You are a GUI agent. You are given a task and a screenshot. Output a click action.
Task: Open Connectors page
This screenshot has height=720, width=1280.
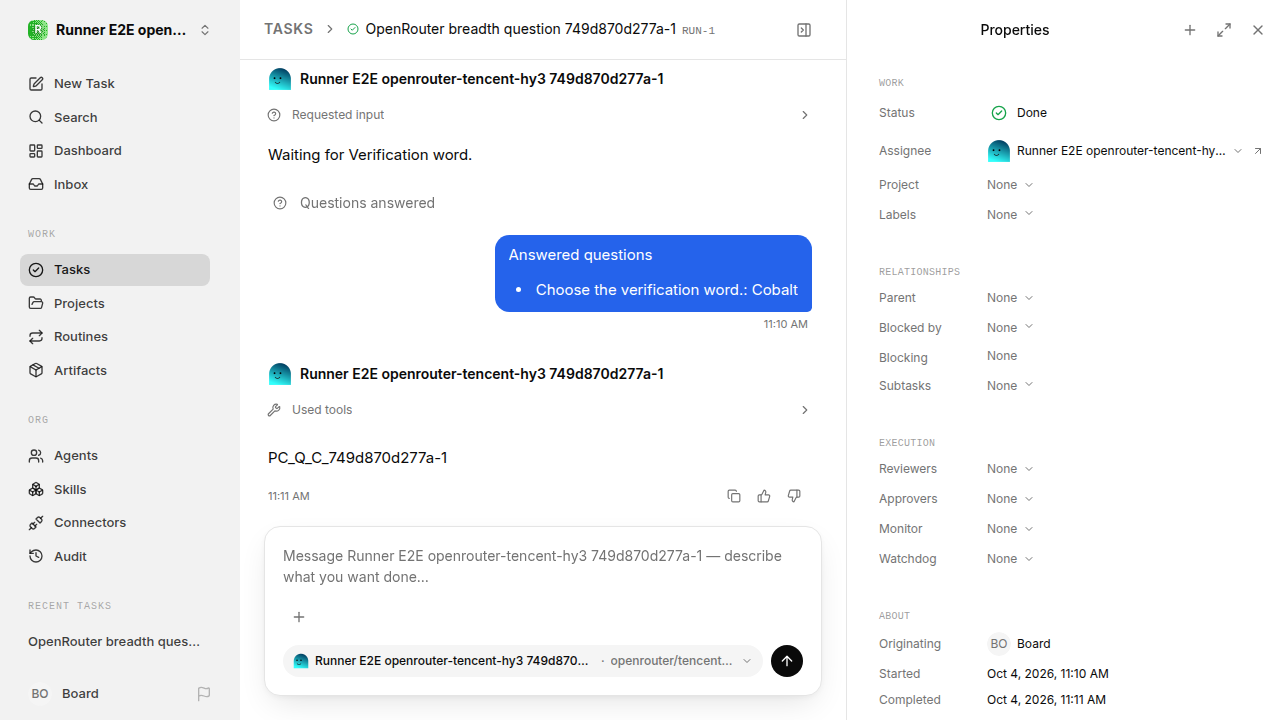[115, 523]
